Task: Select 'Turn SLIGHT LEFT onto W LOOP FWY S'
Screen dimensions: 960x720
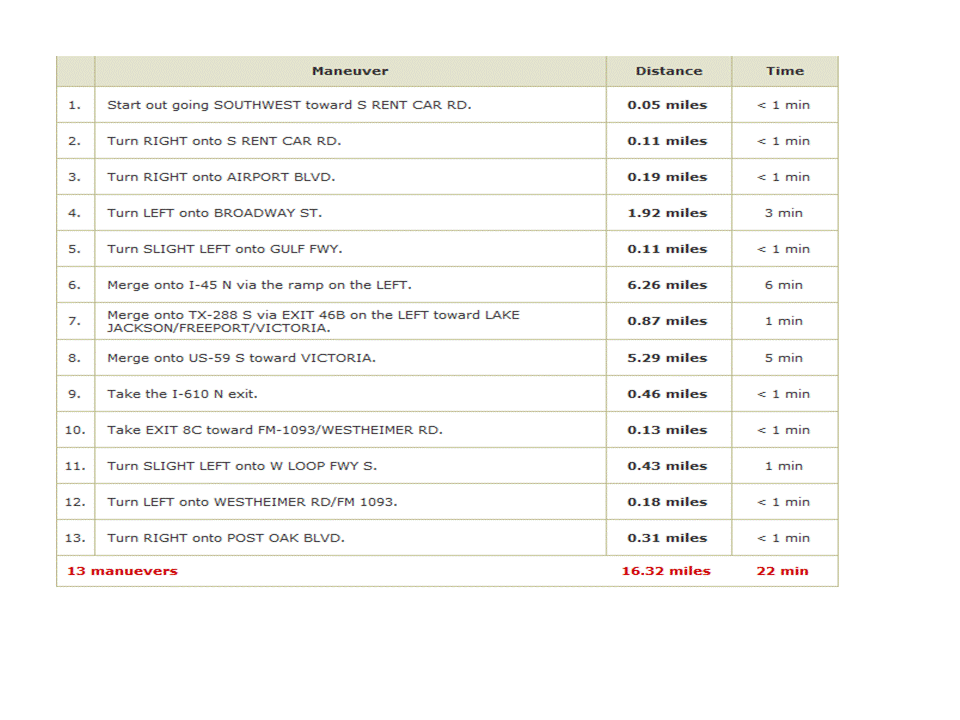Action: (242, 466)
